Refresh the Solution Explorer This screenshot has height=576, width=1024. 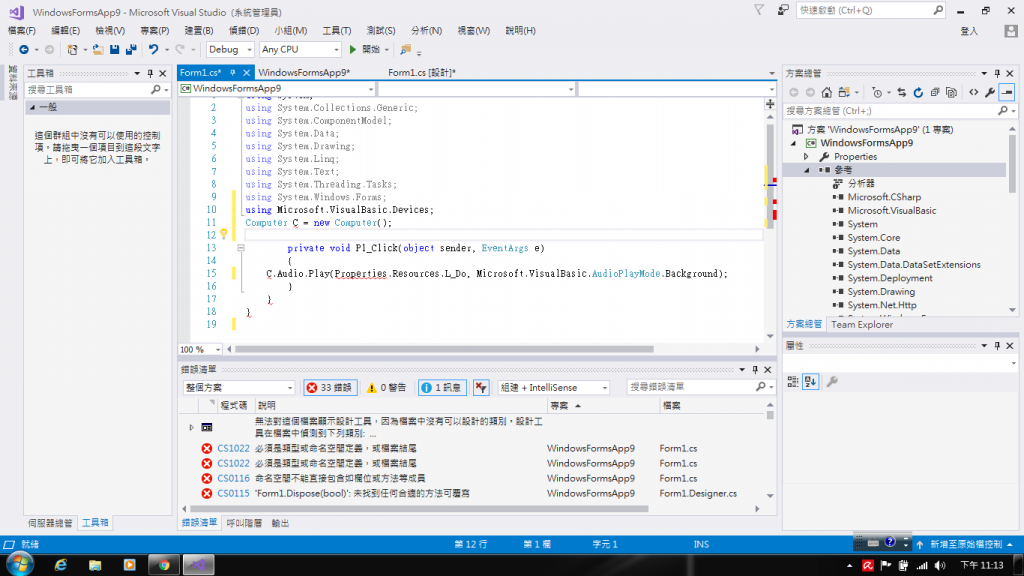tap(918, 93)
